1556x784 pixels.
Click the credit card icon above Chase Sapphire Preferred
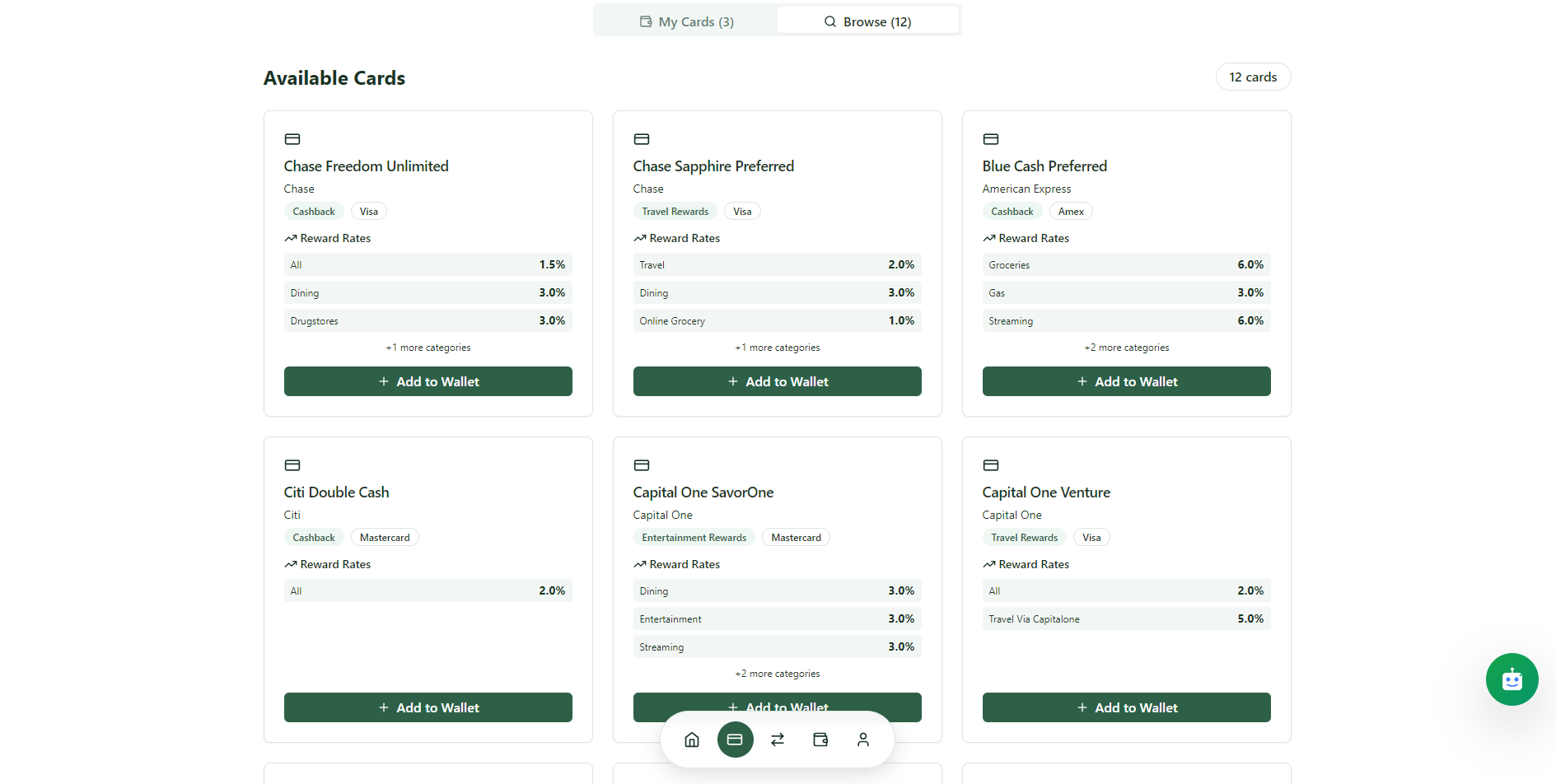point(642,139)
